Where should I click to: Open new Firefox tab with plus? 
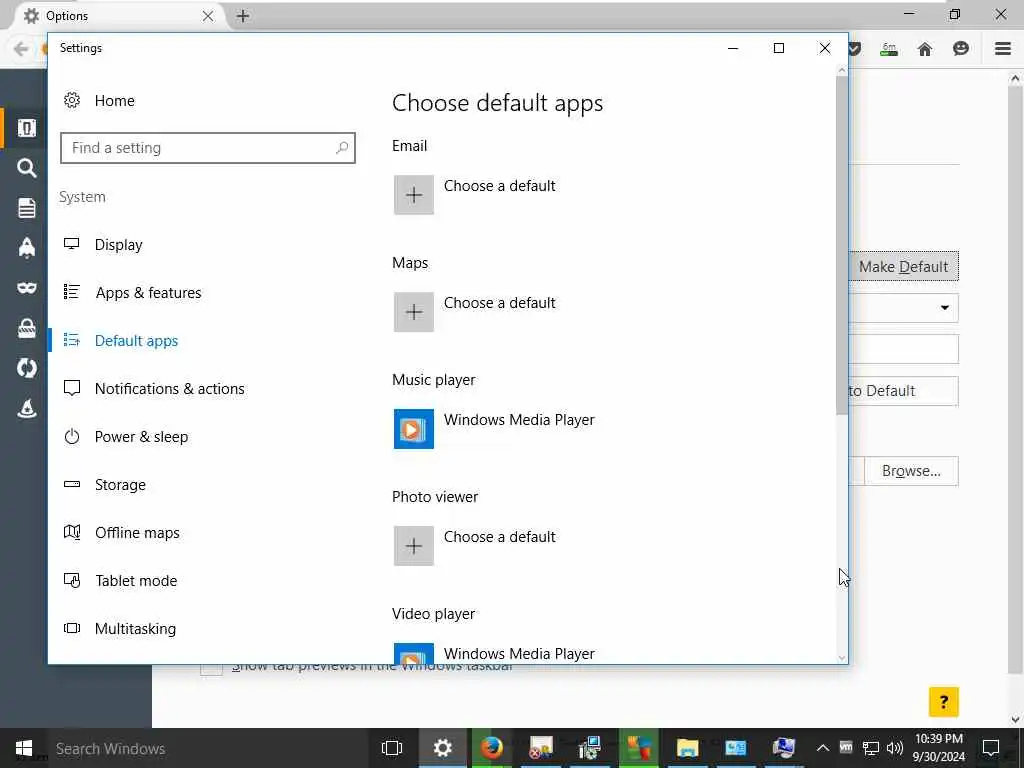click(243, 16)
